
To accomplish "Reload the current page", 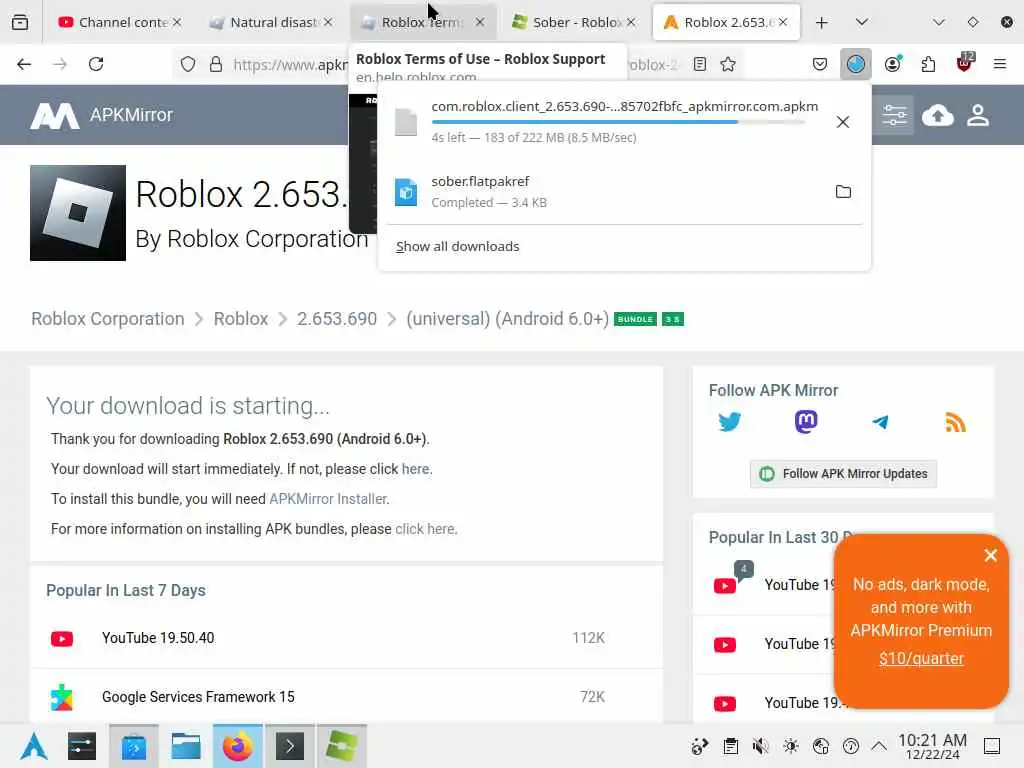I will point(96,64).
